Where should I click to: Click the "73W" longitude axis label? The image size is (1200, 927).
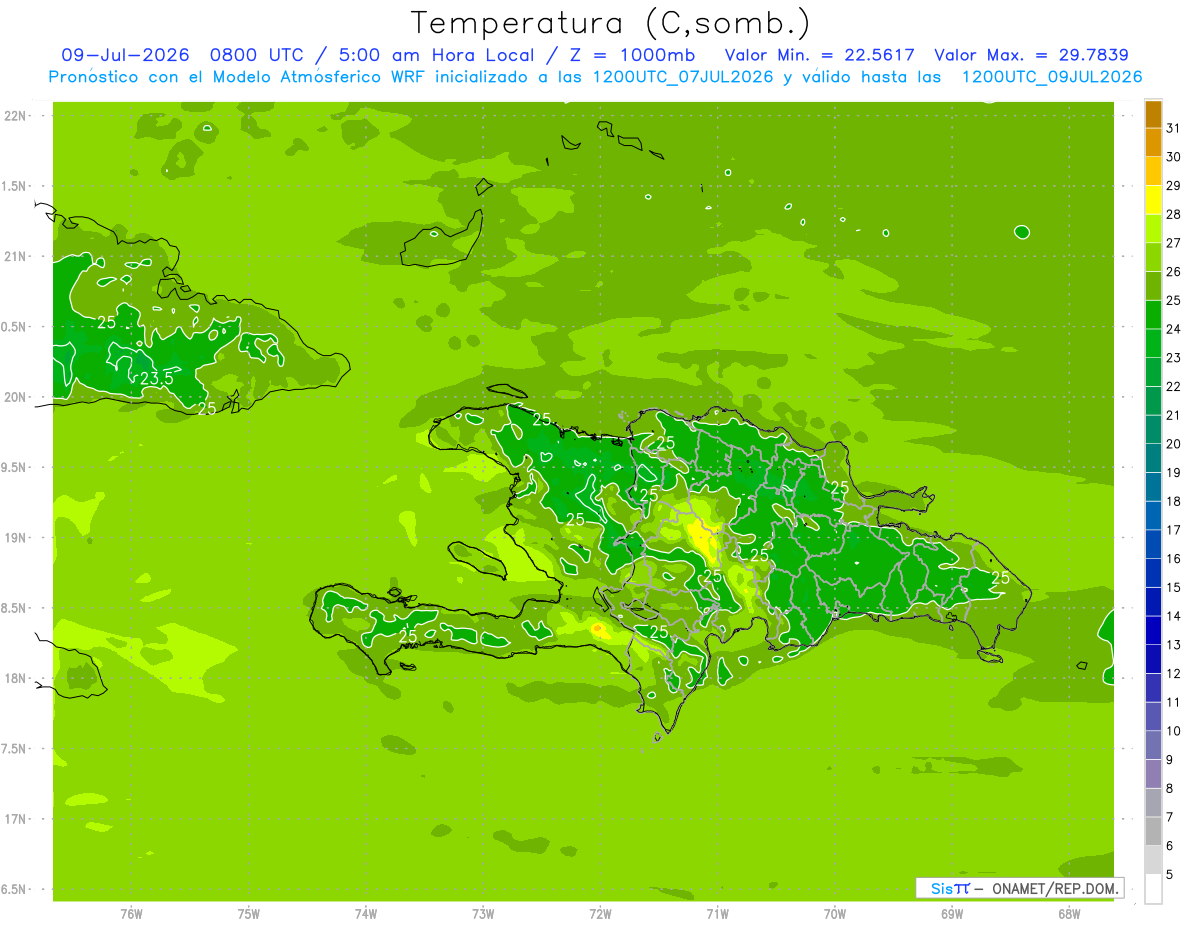pos(483,914)
